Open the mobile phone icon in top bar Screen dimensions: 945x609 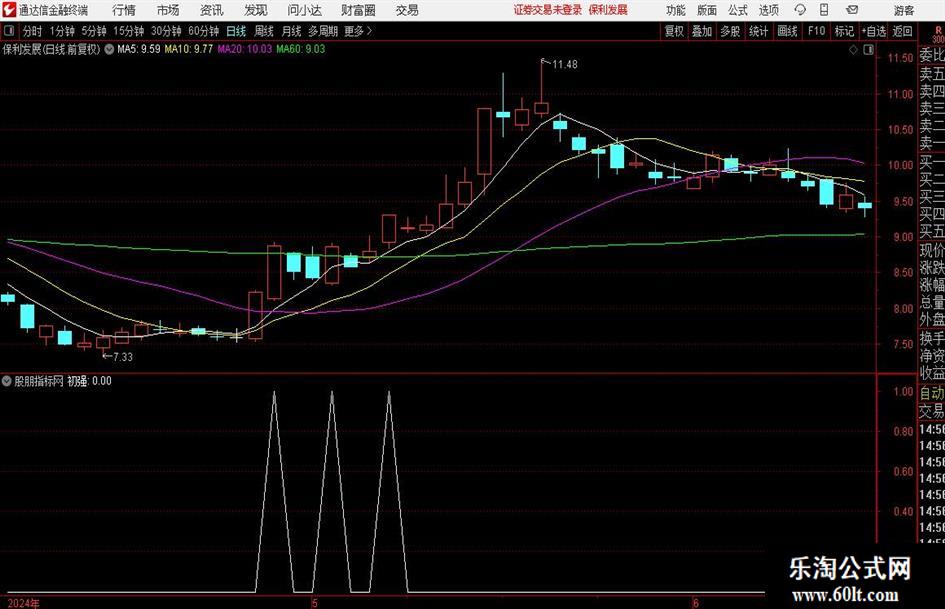tap(824, 10)
